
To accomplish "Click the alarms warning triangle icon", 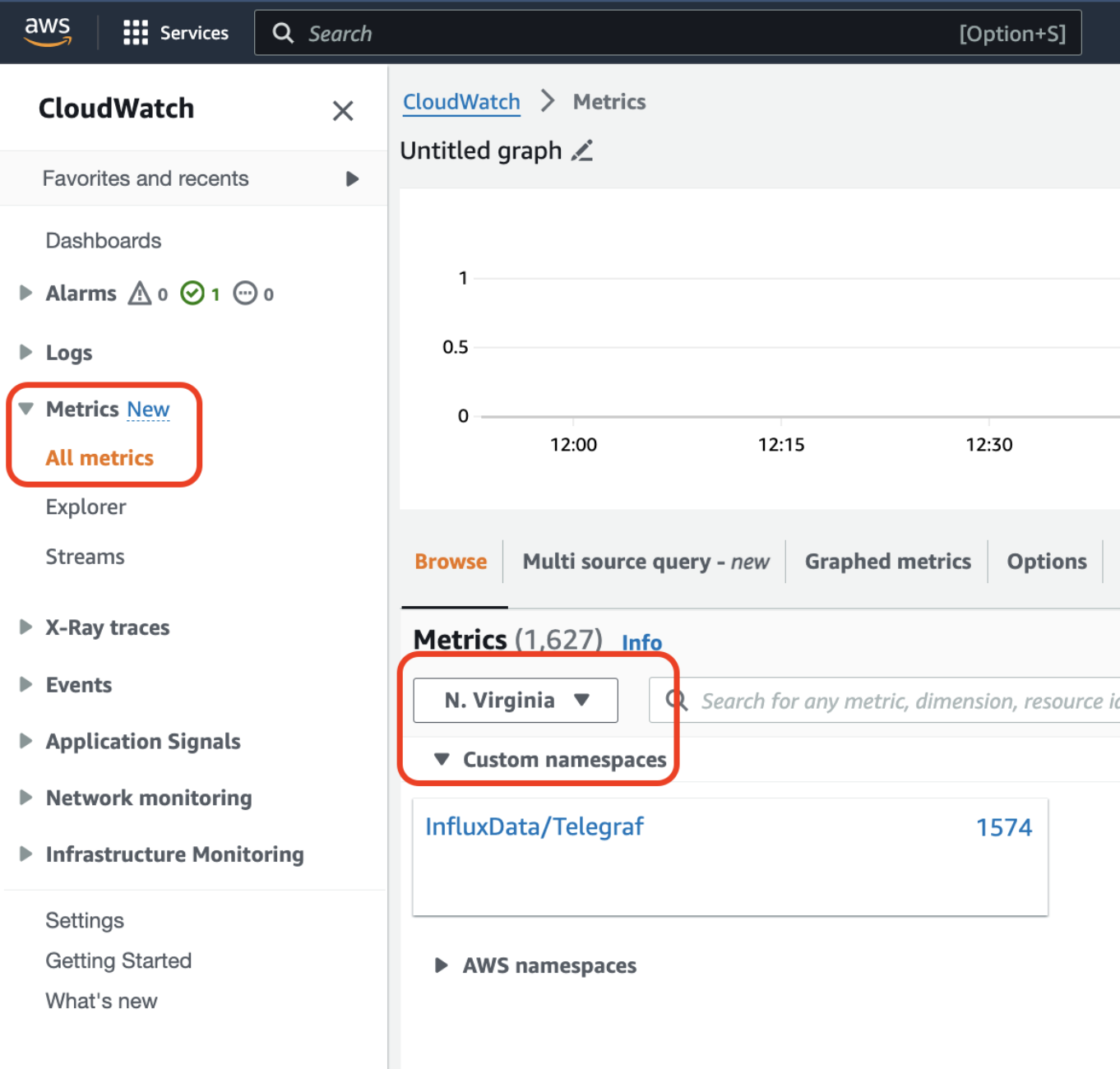I will [x=140, y=294].
